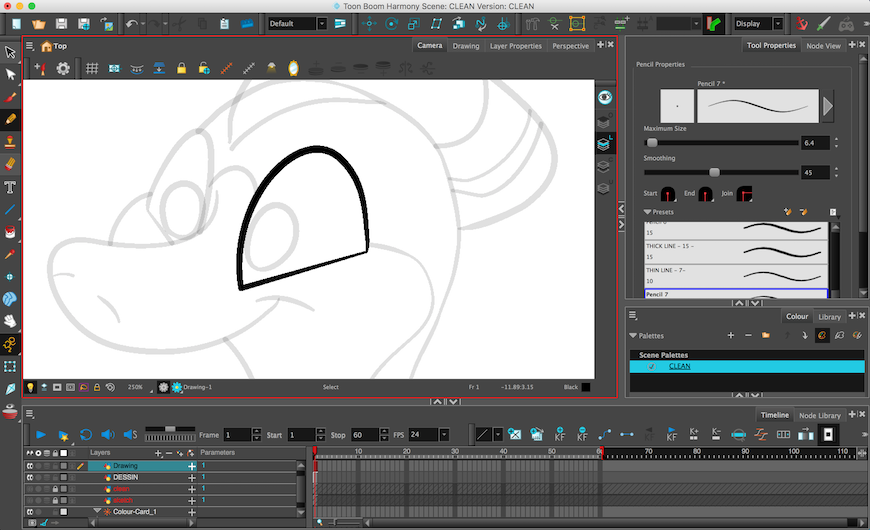Screen dimensions: 870x530
Task: Unlock the clean layer padlock
Action: click(x=55, y=489)
